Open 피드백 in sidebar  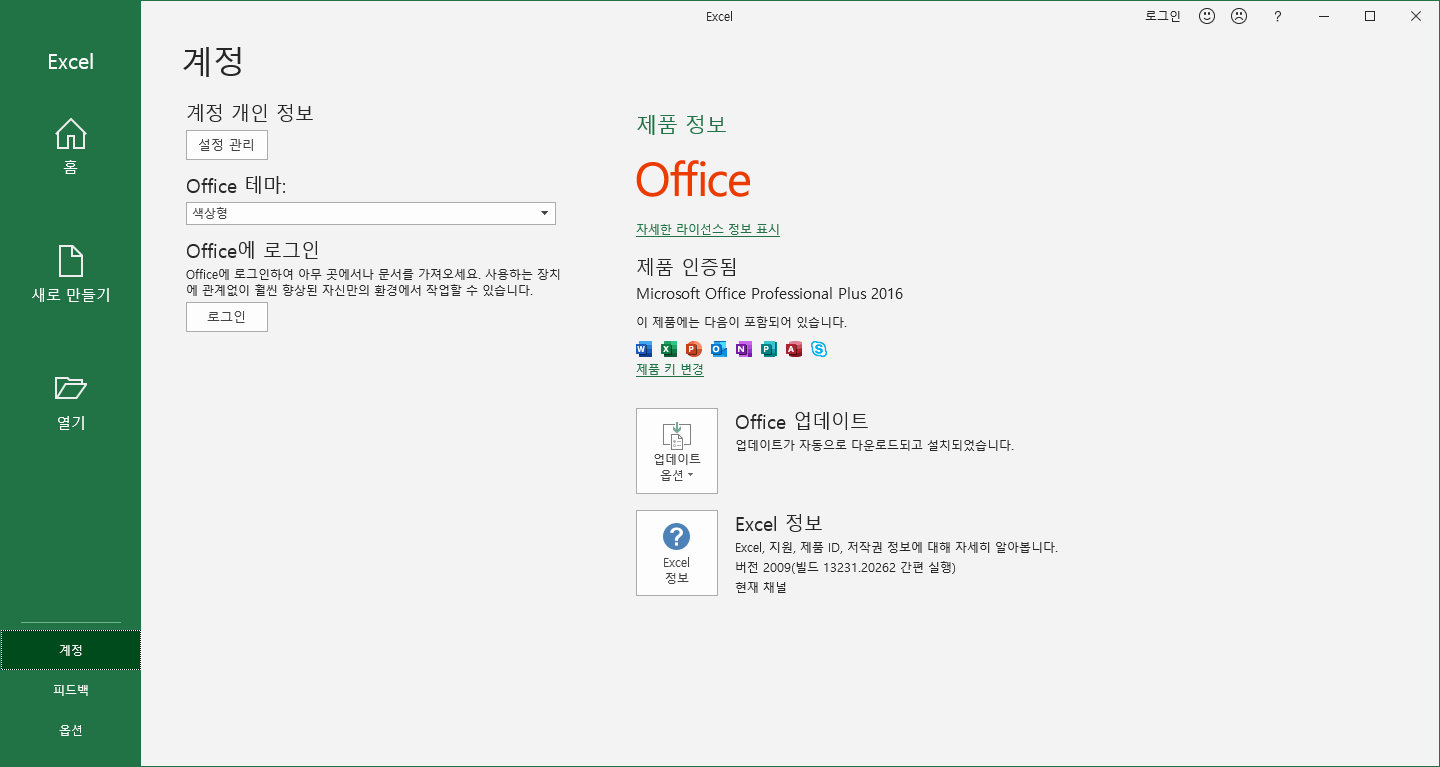[70, 690]
